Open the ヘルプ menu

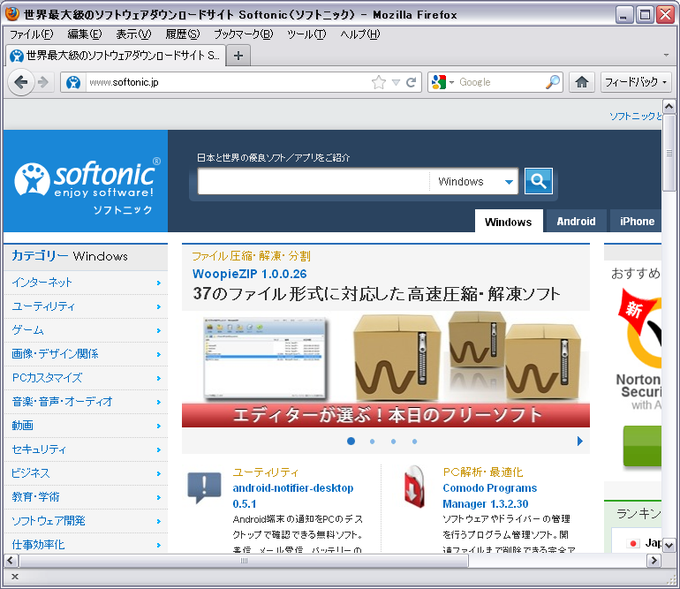tap(360, 34)
